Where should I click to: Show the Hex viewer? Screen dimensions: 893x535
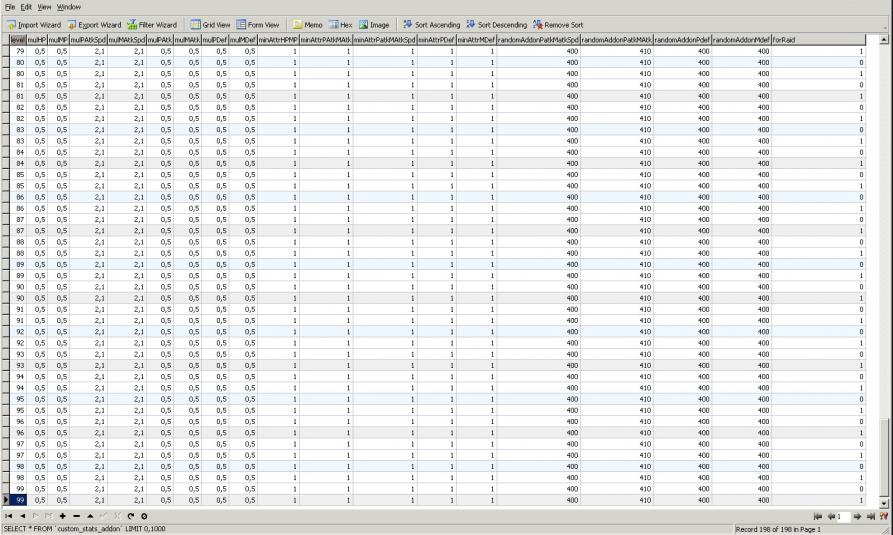(340, 24)
